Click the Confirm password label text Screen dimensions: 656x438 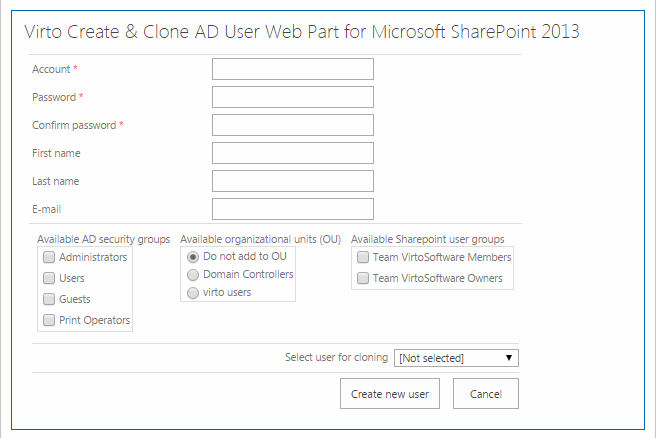point(74,126)
